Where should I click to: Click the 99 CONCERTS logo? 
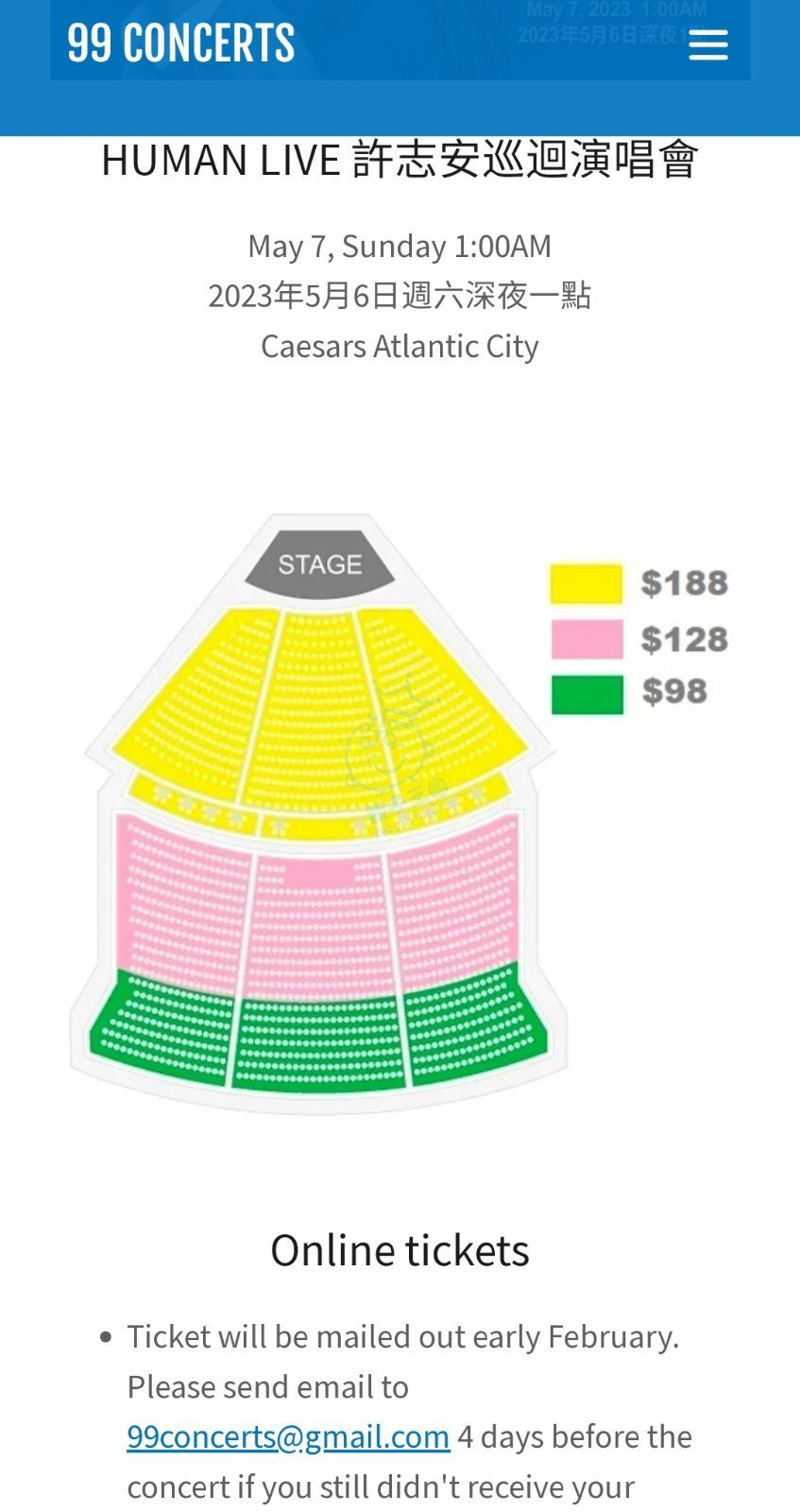click(181, 43)
